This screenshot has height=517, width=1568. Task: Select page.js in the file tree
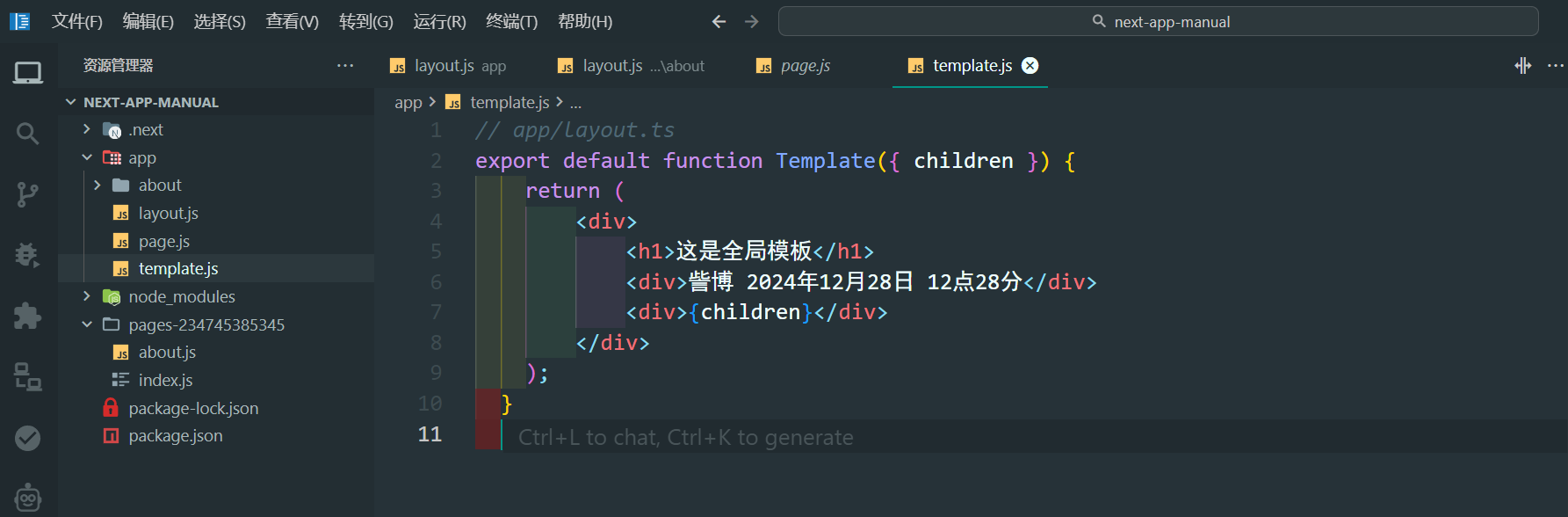tap(163, 241)
